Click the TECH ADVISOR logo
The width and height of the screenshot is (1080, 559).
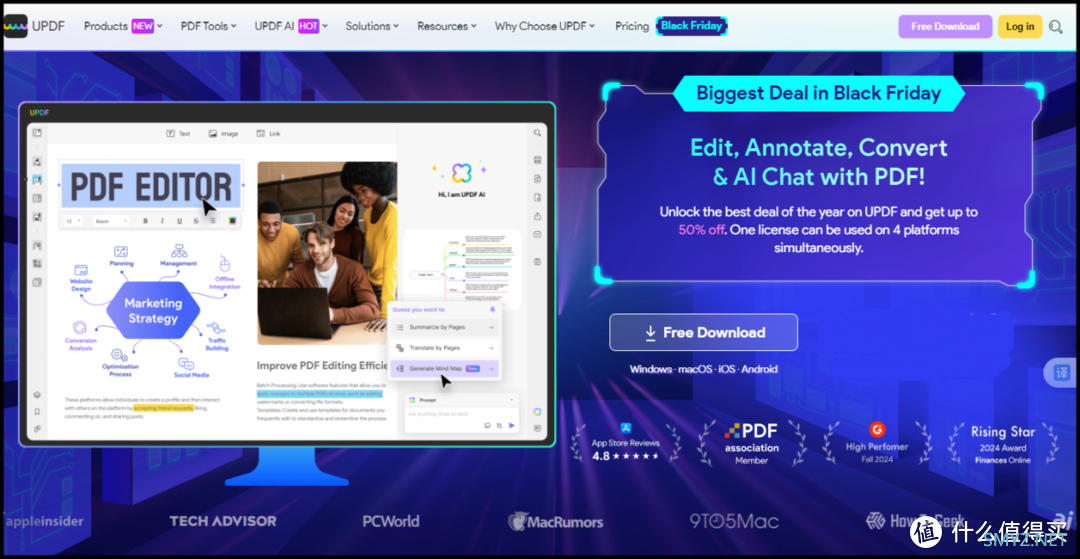coord(223,521)
